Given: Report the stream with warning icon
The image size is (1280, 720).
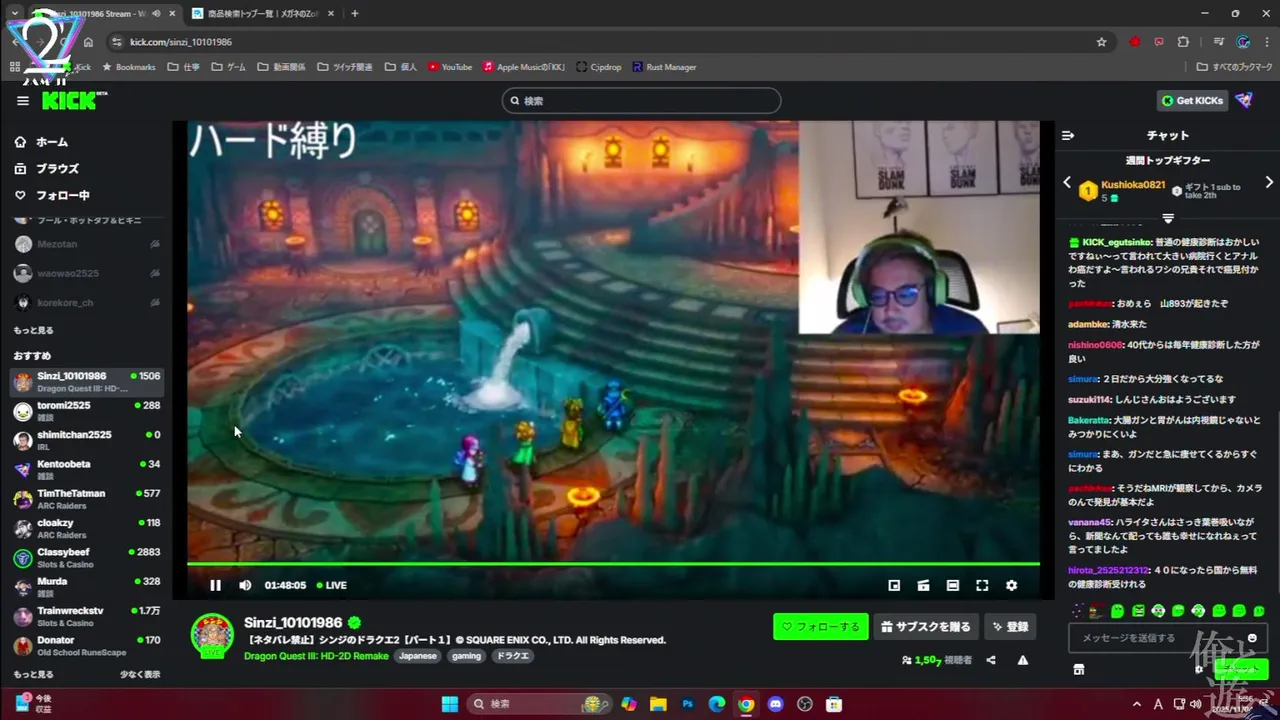Looking at the screenshot, I should [1022, 660].
